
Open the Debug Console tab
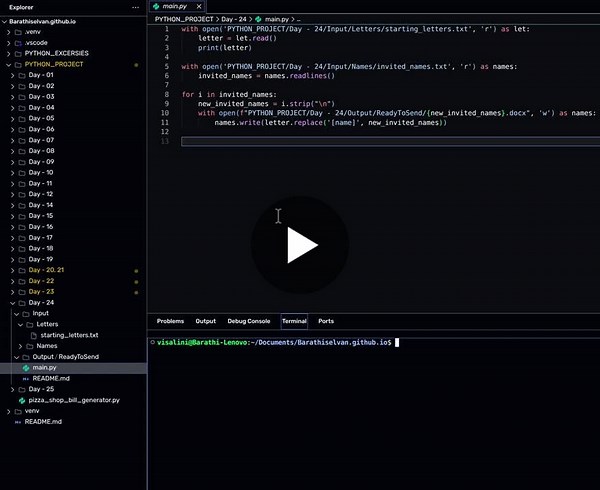point(249,321)
